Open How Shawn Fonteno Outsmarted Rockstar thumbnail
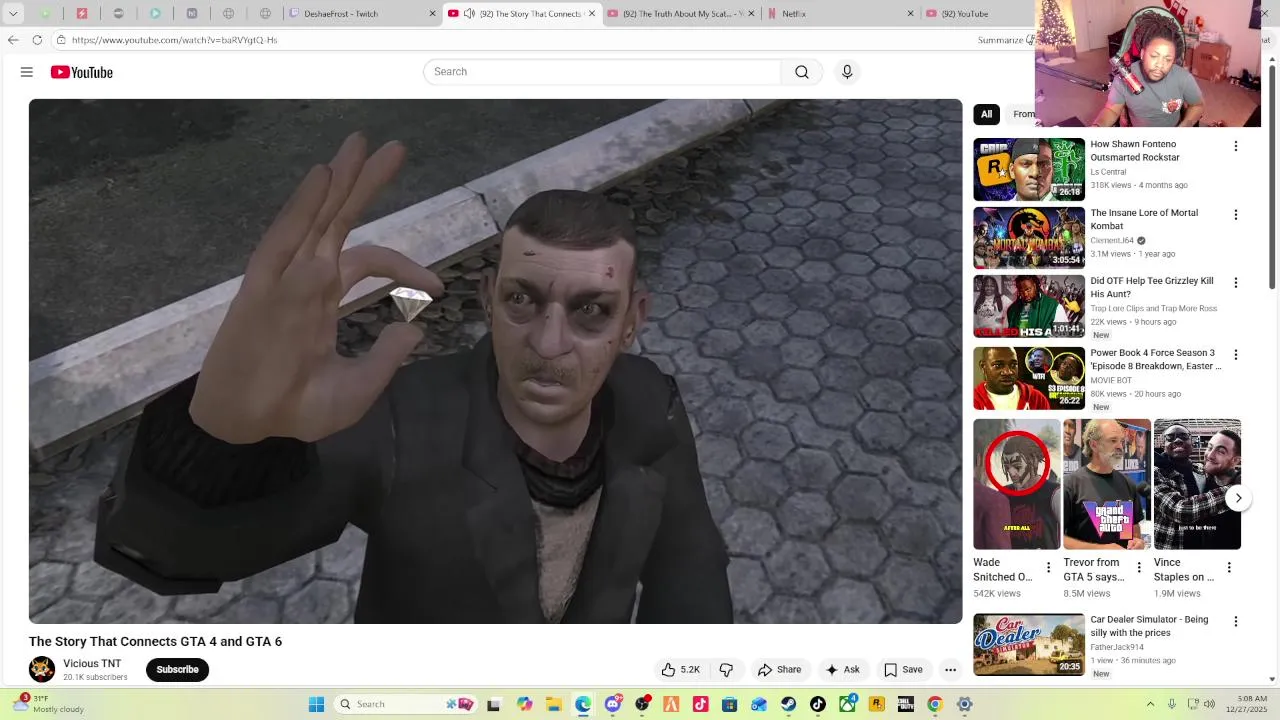Image resolution: width=1280 pixels, height=720 pixels. click(1029, 170)
